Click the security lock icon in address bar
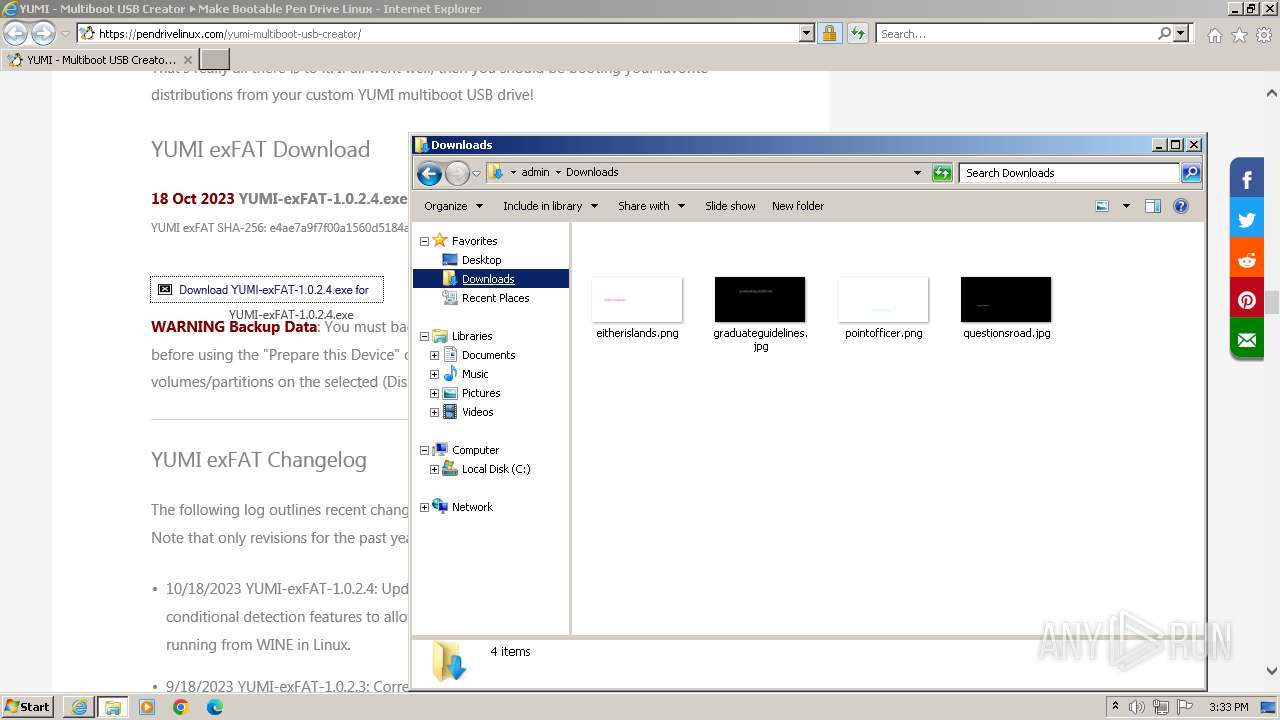 tap(829, 34)
